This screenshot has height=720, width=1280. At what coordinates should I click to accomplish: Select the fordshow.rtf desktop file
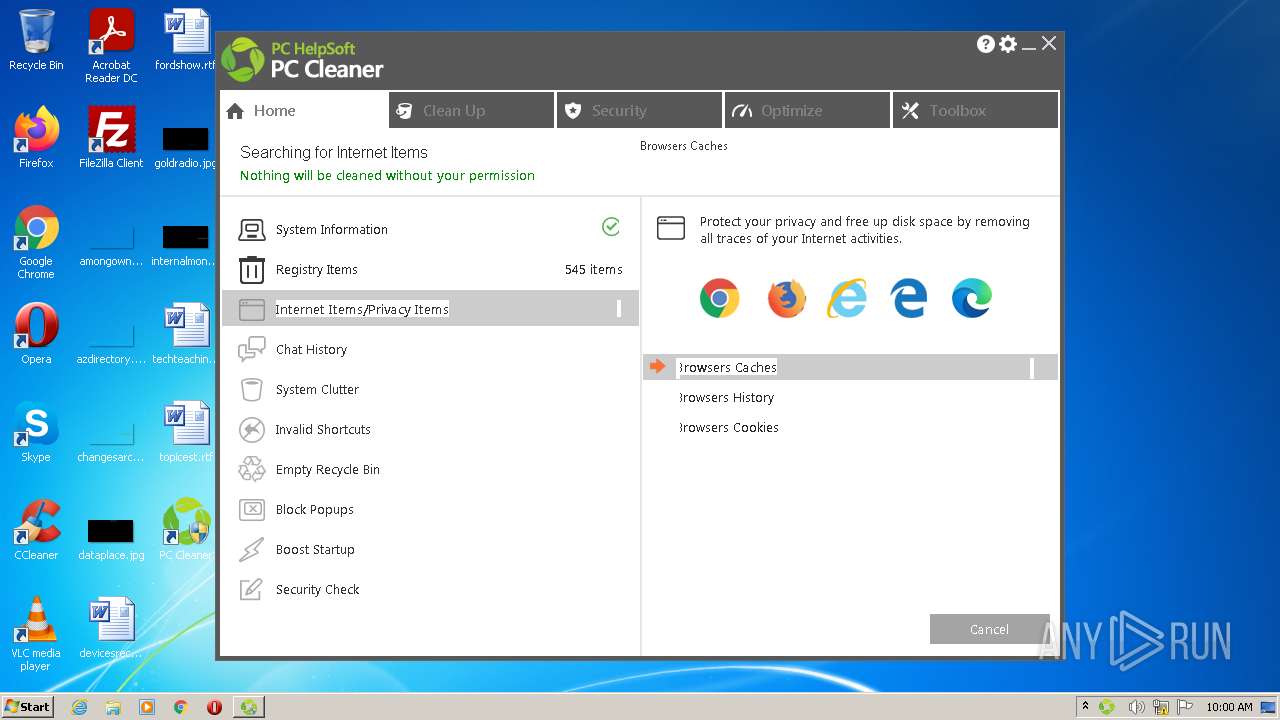point(186,41)
